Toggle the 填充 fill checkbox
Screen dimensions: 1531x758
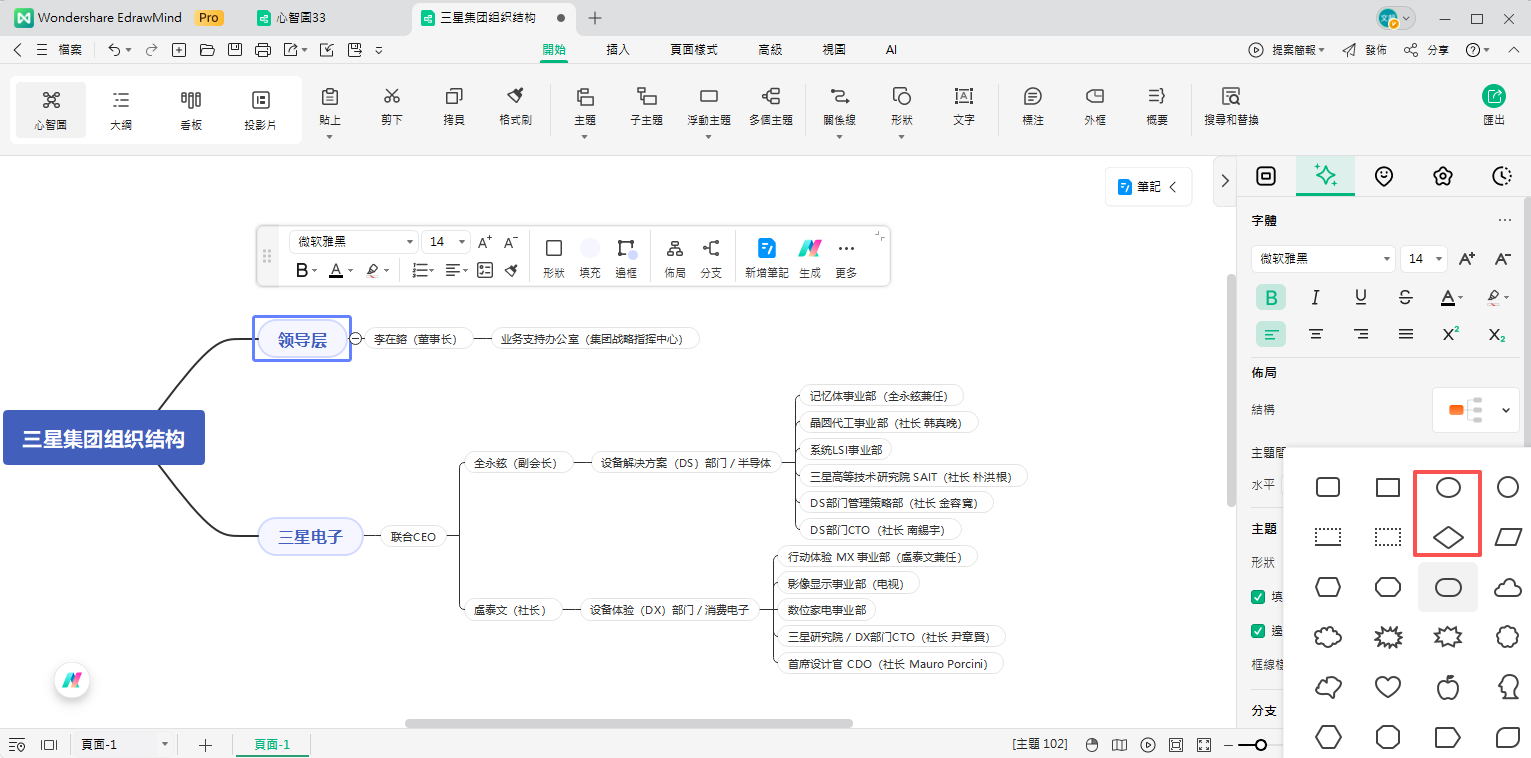click(1257, 599)
